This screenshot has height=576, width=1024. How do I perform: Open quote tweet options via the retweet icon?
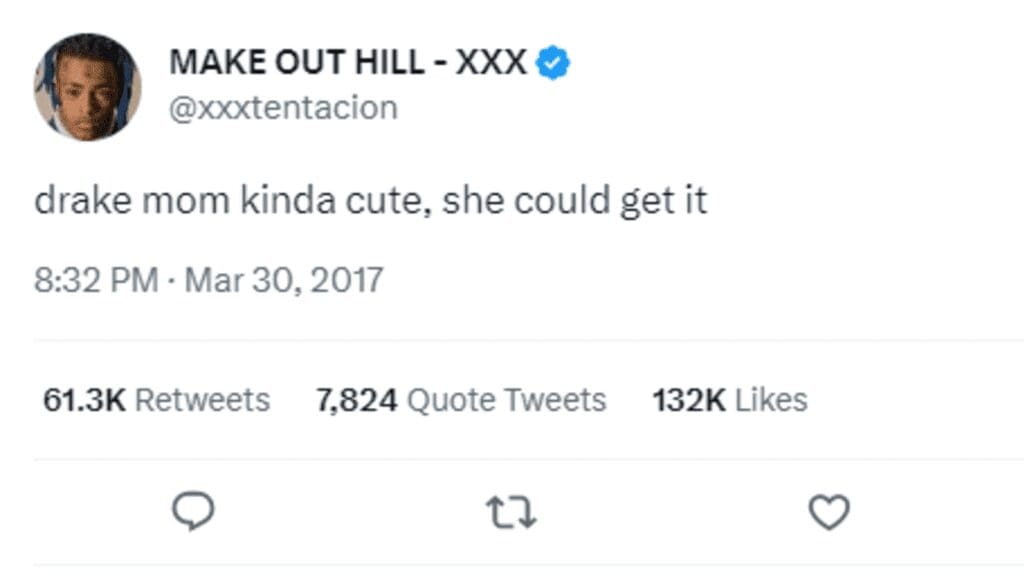coord(512,513)
